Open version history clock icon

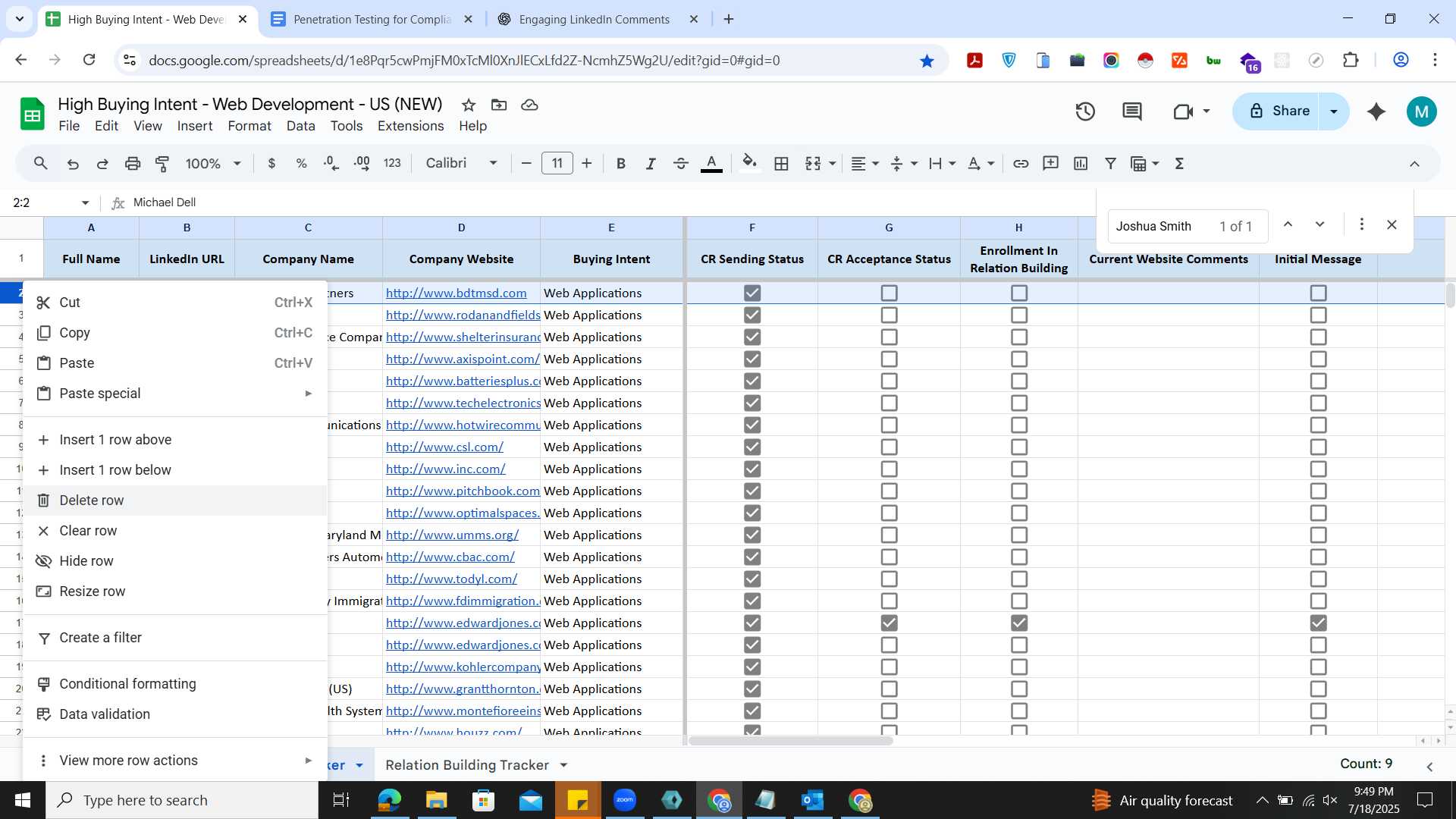click(1085, 112)
